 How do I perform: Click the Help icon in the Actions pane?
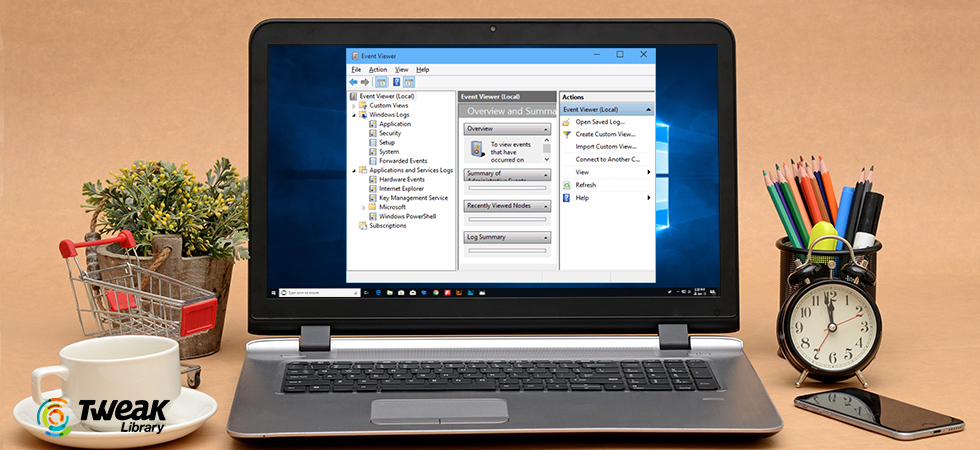(x=566, y=198)
